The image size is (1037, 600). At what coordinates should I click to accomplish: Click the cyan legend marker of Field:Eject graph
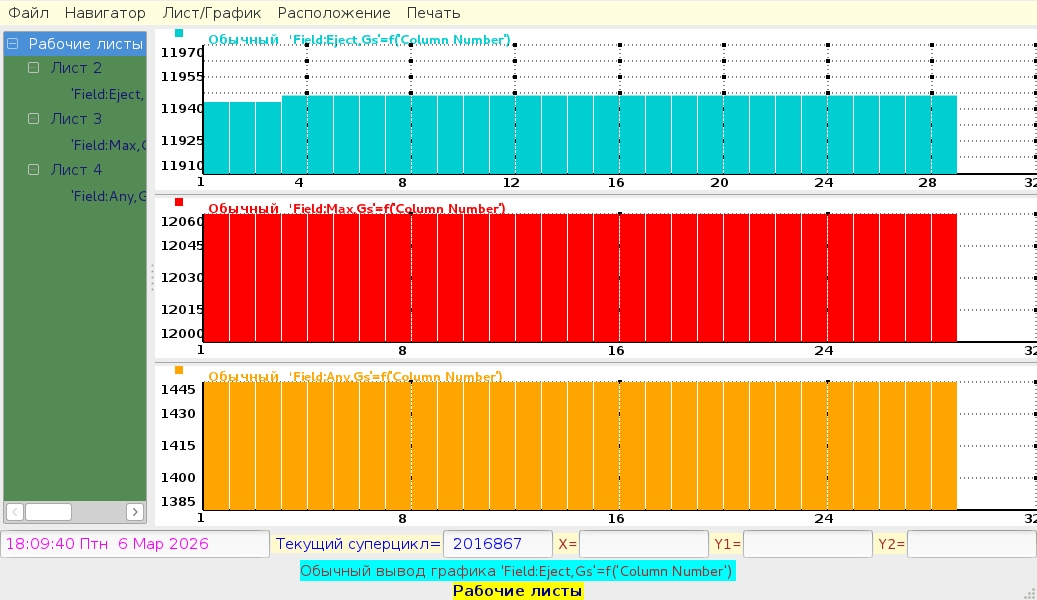pos(179,33)
